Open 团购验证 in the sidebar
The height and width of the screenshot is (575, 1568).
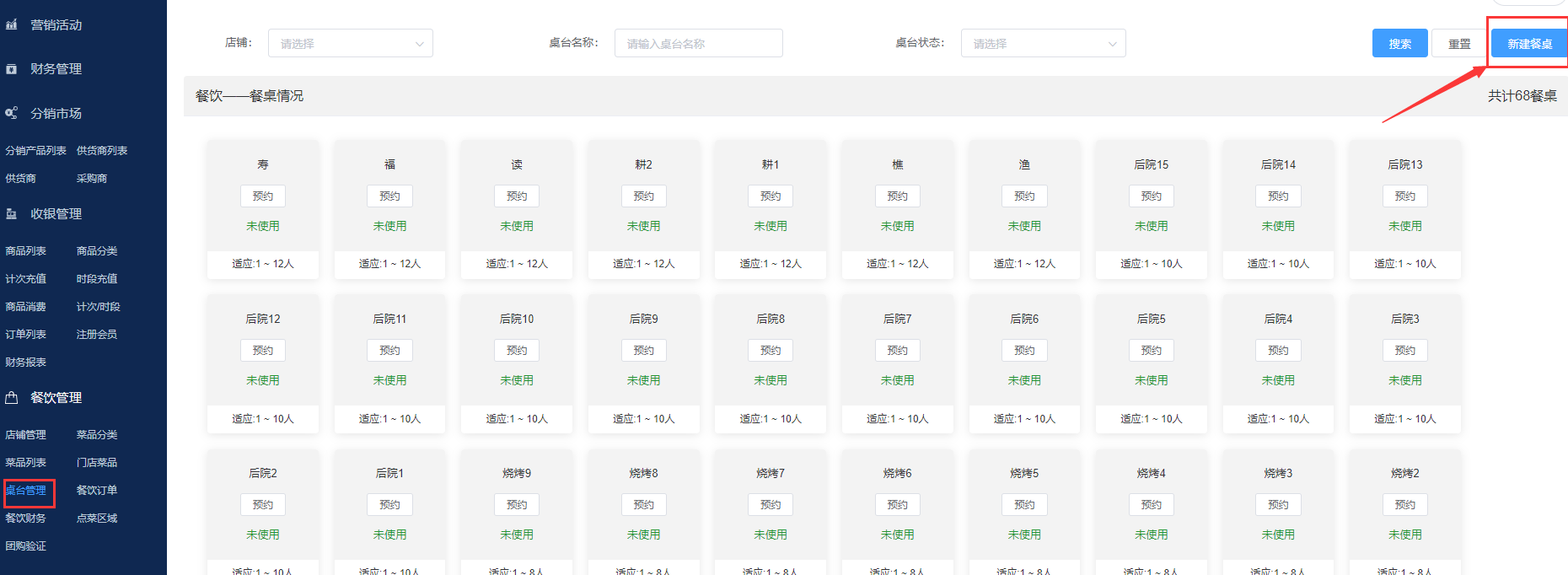26,546
